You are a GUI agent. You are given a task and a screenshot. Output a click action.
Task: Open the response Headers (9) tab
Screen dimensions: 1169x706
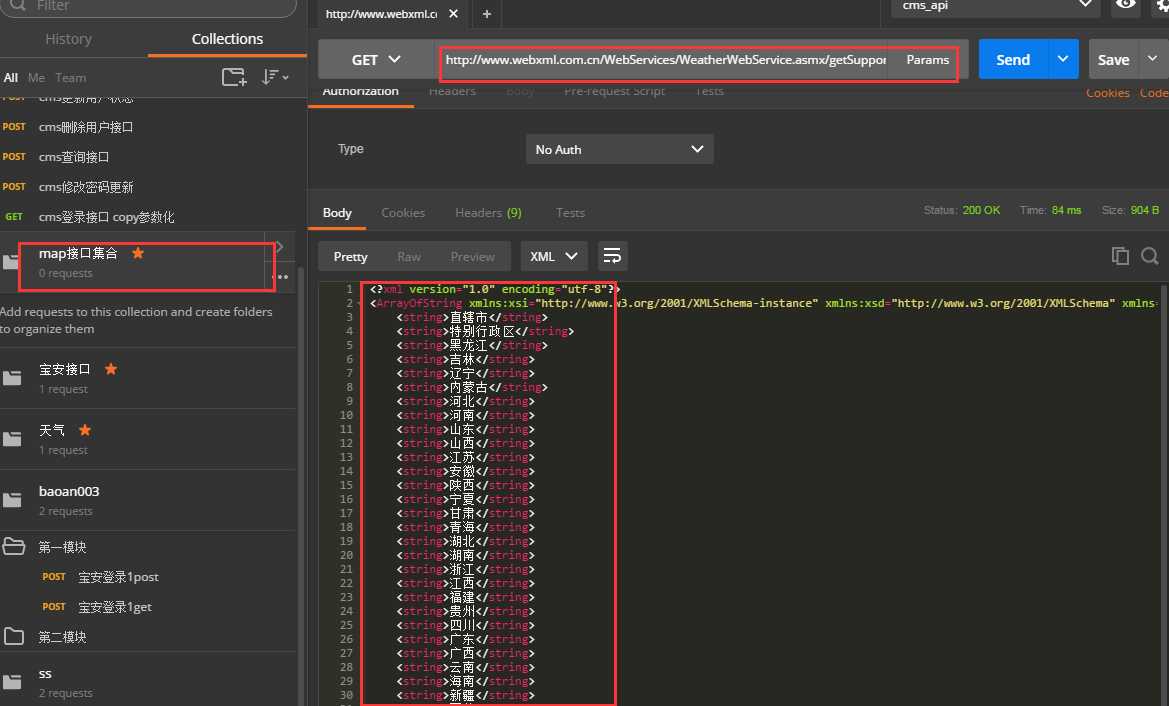tap(488, 212)
